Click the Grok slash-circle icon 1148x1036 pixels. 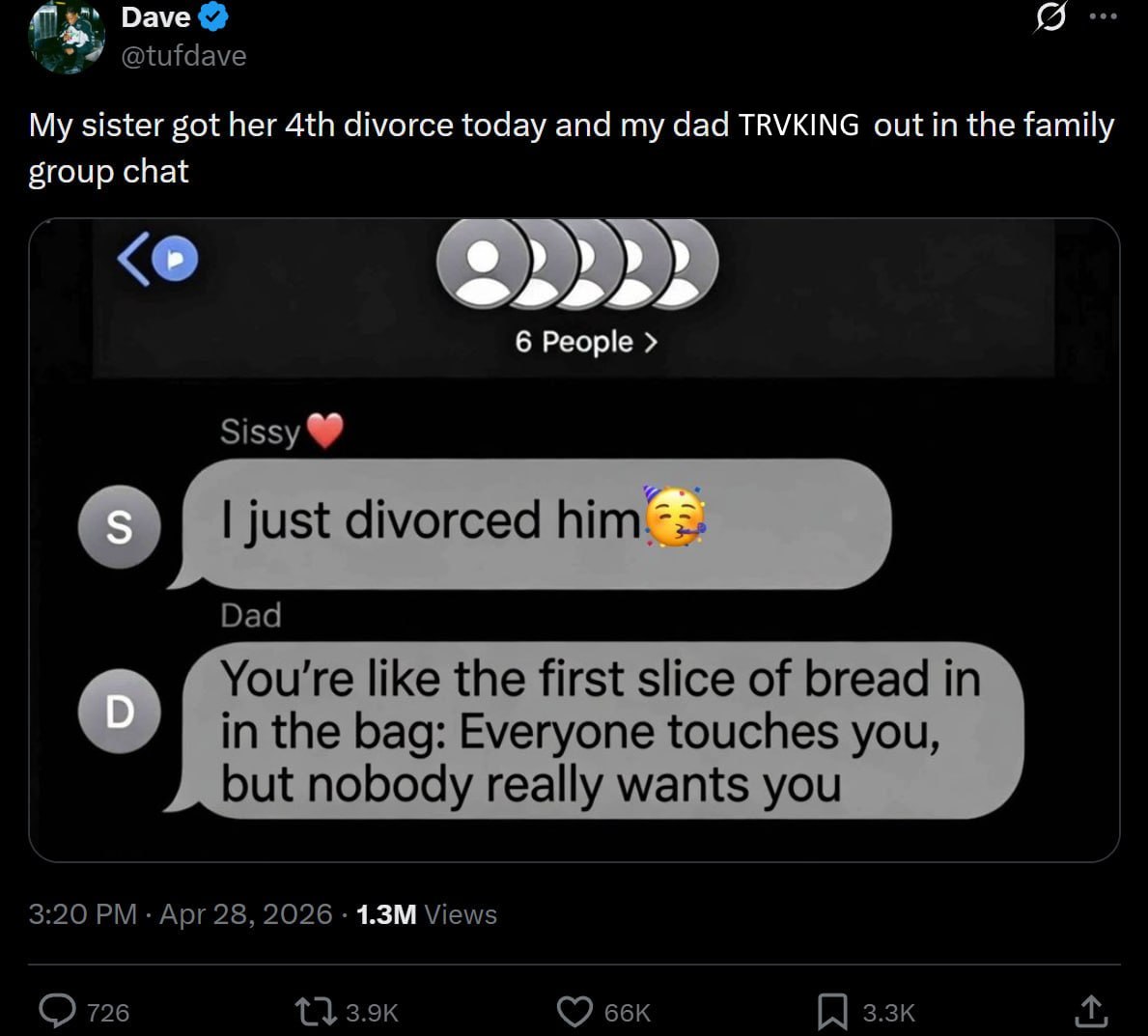click(x=1050, y=17)
